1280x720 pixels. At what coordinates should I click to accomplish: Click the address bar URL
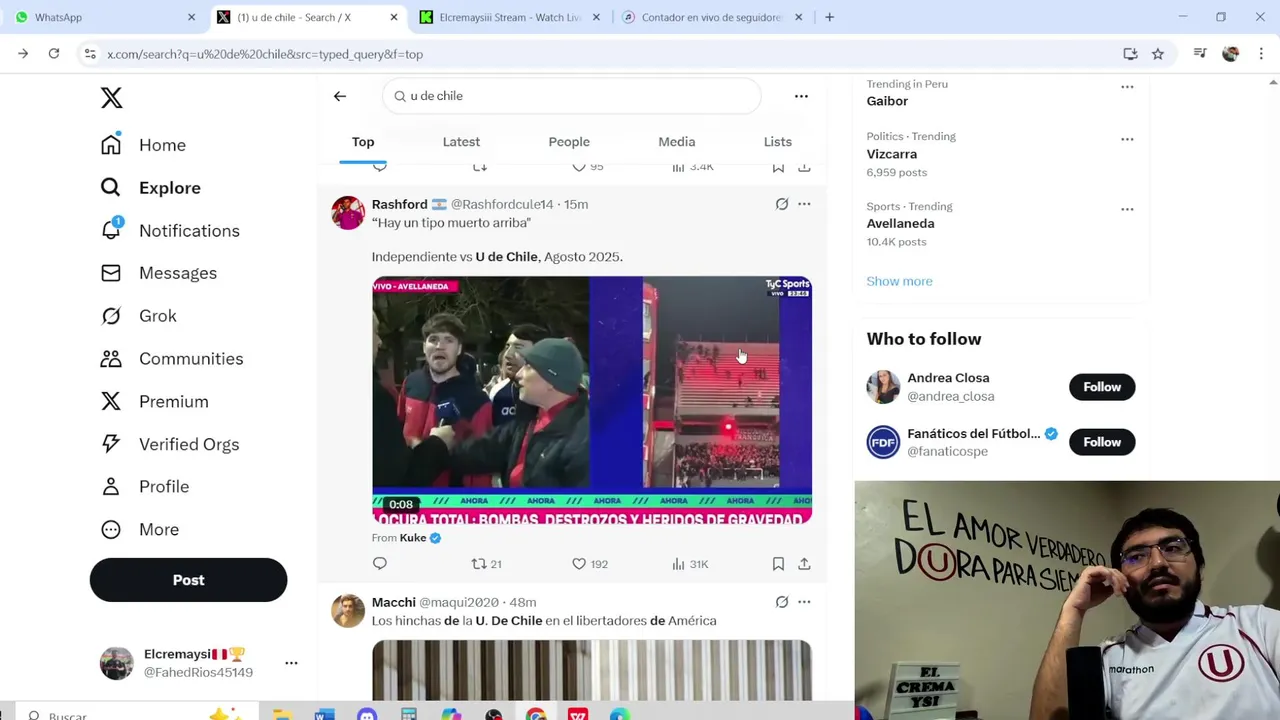(x=265, y=54)
